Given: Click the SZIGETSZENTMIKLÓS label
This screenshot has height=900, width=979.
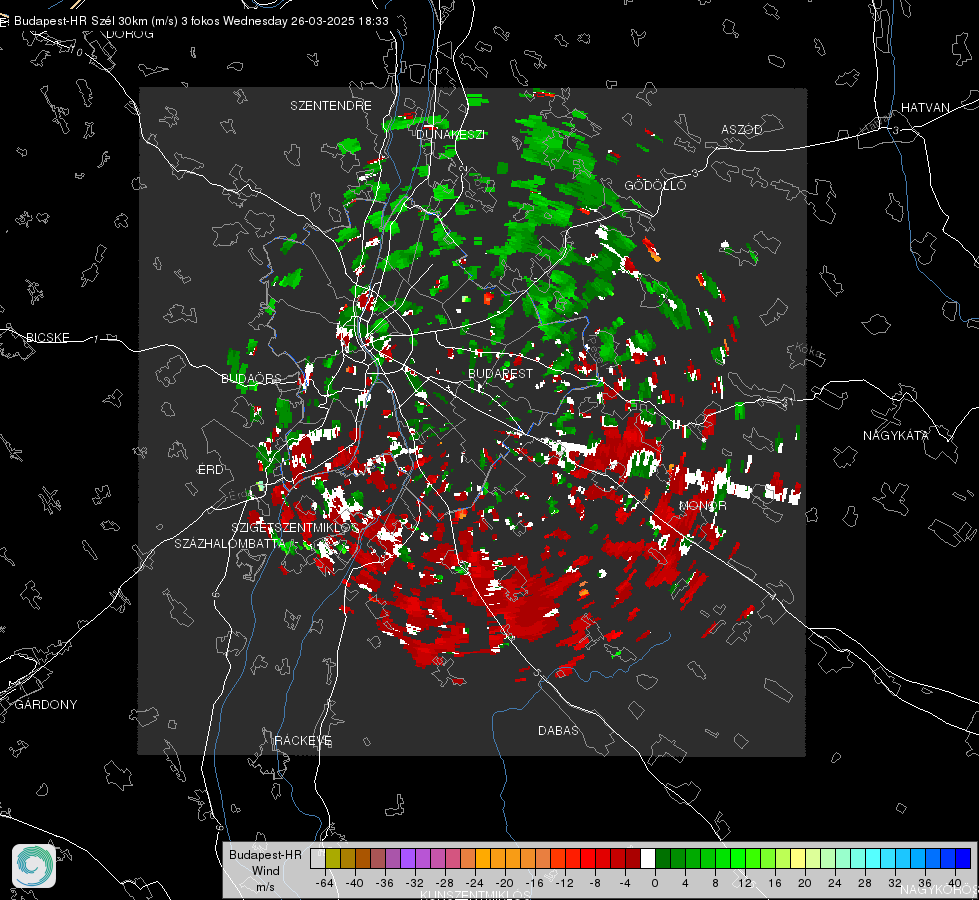Looking at the screenshot, I should click(x=295, y=527).
